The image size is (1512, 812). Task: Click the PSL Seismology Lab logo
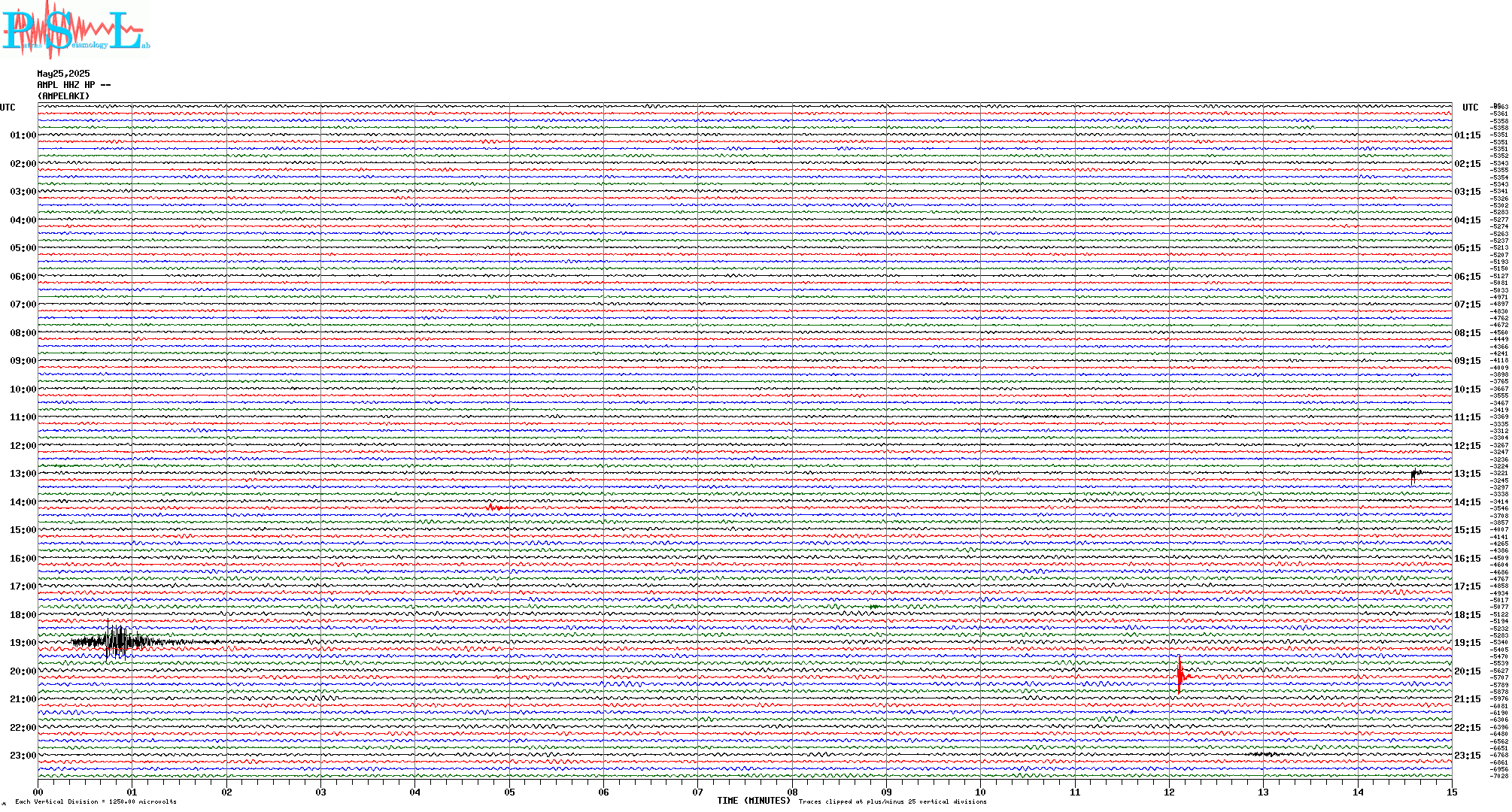tap(75, 30)
